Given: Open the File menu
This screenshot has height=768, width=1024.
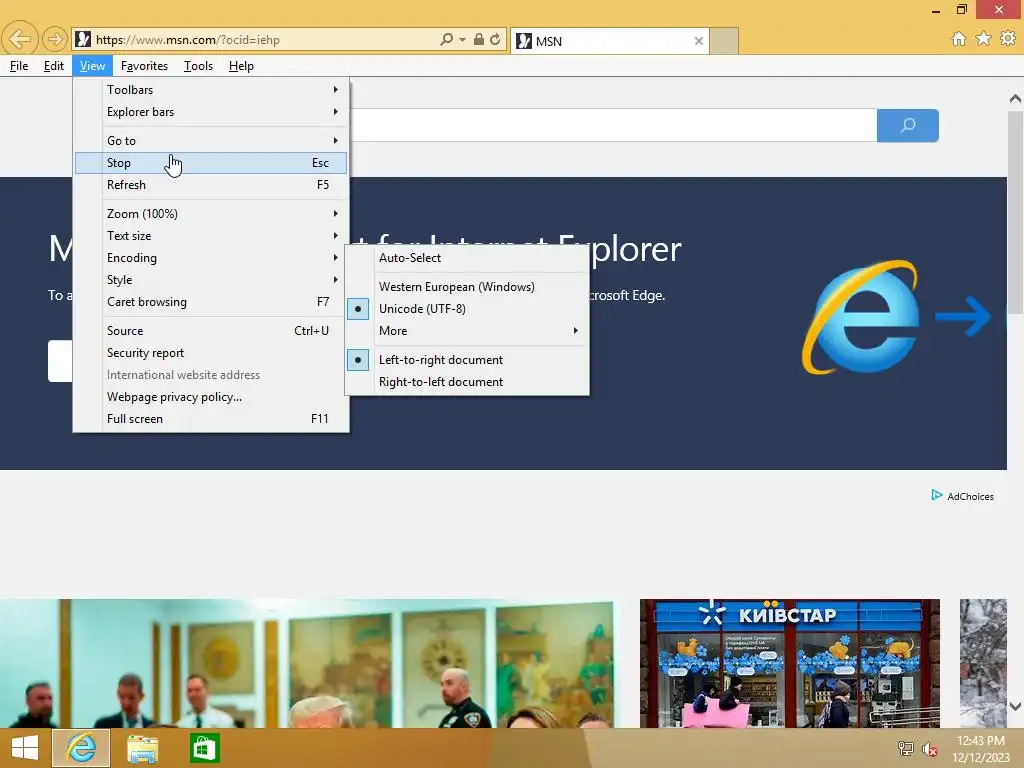Looking at the screenshot, I should [19, 66].
